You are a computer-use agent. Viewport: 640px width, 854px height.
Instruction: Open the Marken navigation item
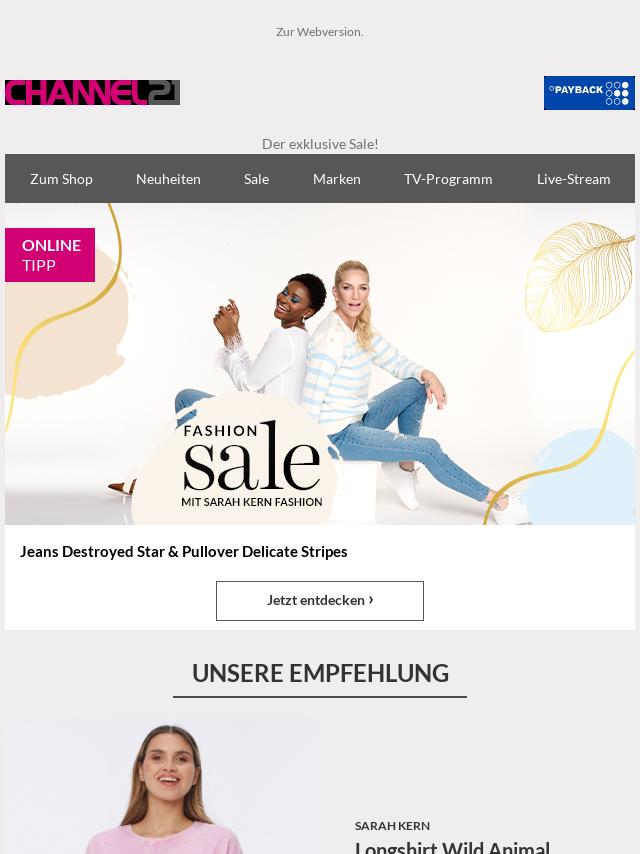(x=337, y=179)
